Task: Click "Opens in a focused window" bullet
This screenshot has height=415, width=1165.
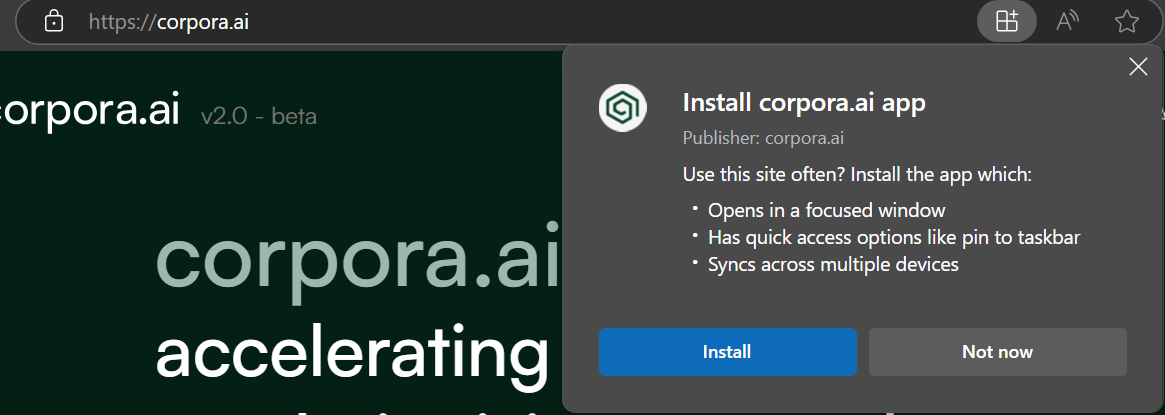Action: (x=826, y=210)
